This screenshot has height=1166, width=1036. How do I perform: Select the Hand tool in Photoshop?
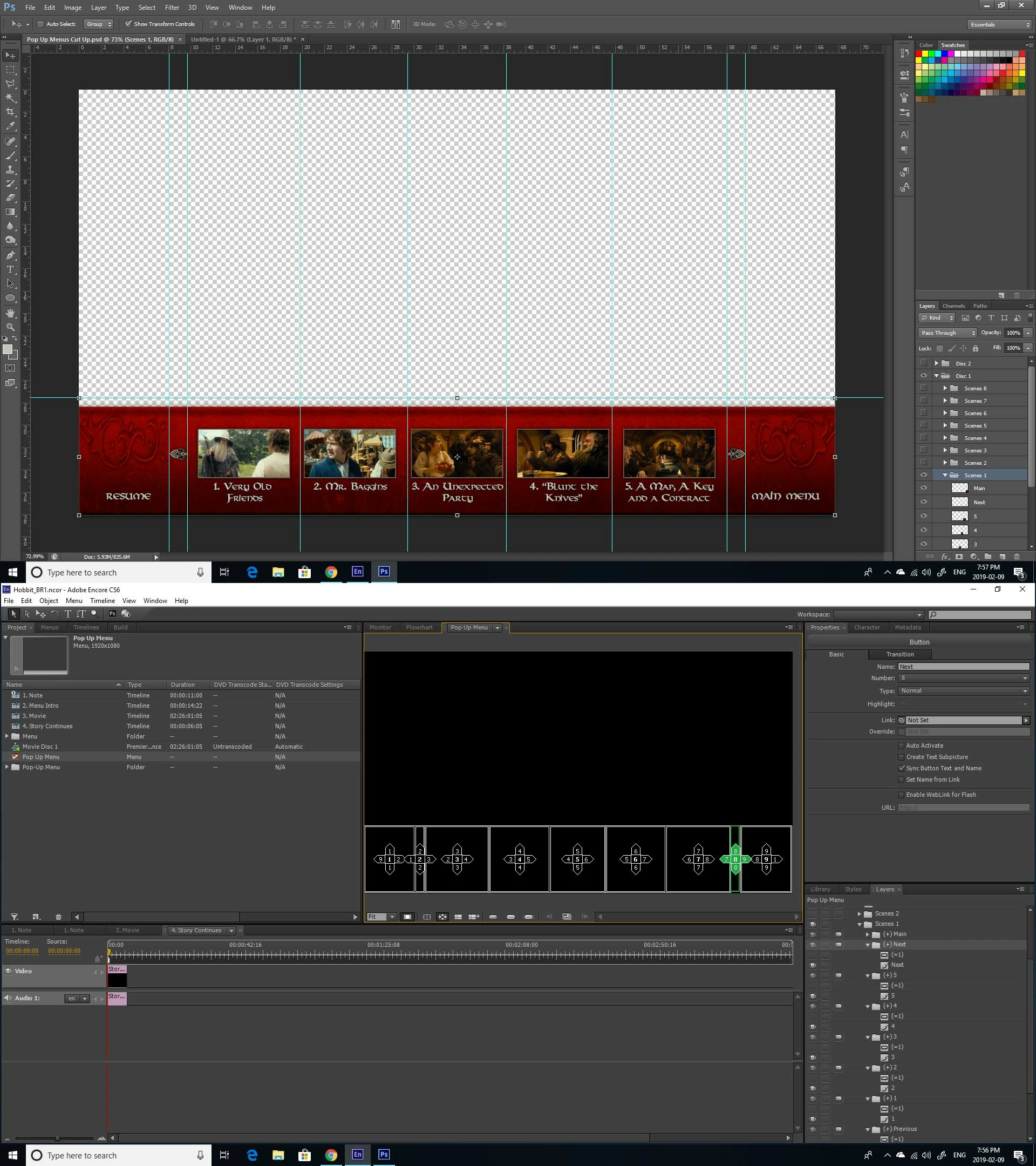(10, 313)
